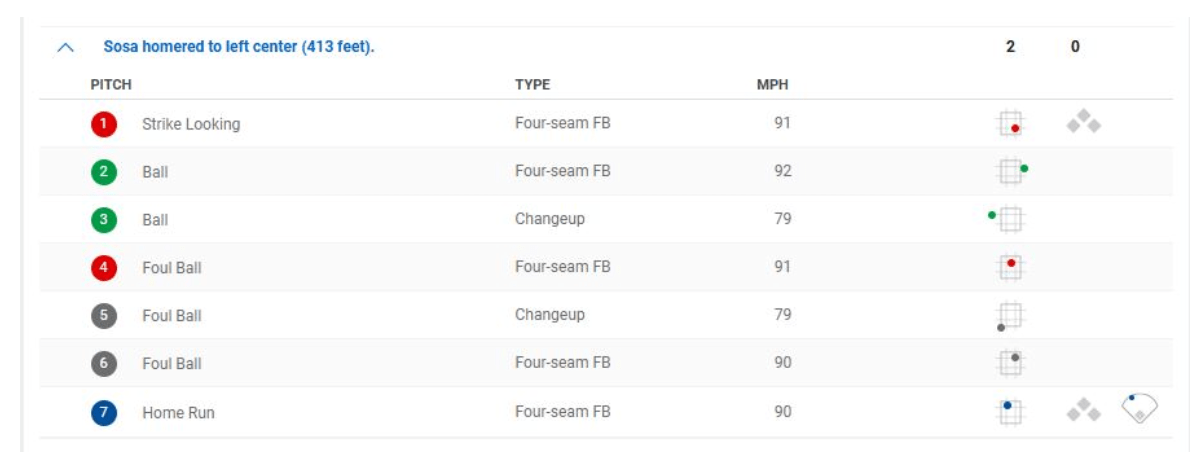The width and height of the screenshot is (1204, 458).
Task: Click the blue pitch 7 number badge
Action: click(104, 412)
